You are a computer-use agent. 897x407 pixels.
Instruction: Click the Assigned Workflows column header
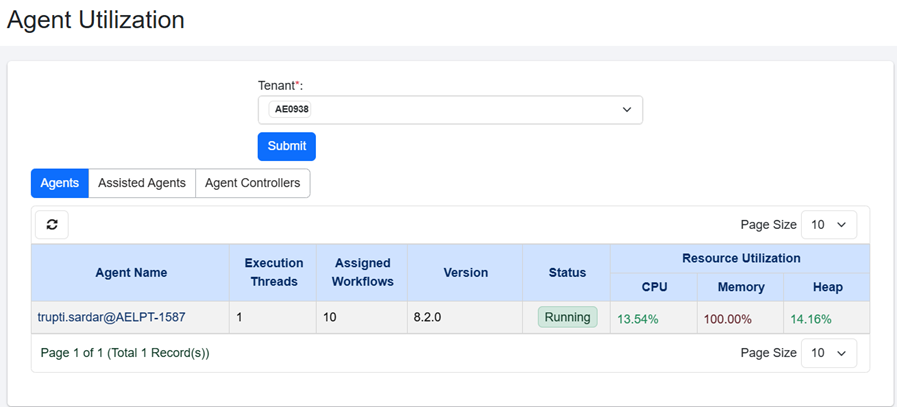(x=363, y=272)
